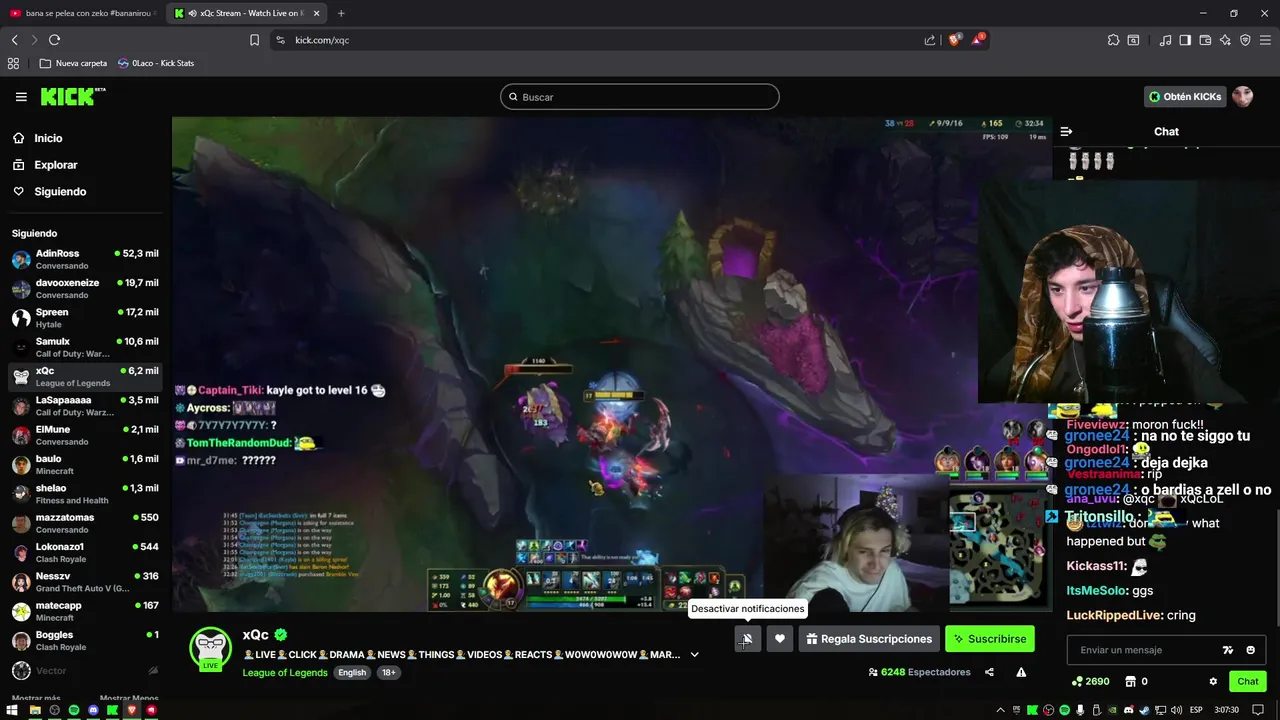Screen dimensions: 1280x720
Task: Open browser extensions puzzle icon
Action: pos(1113,40)
